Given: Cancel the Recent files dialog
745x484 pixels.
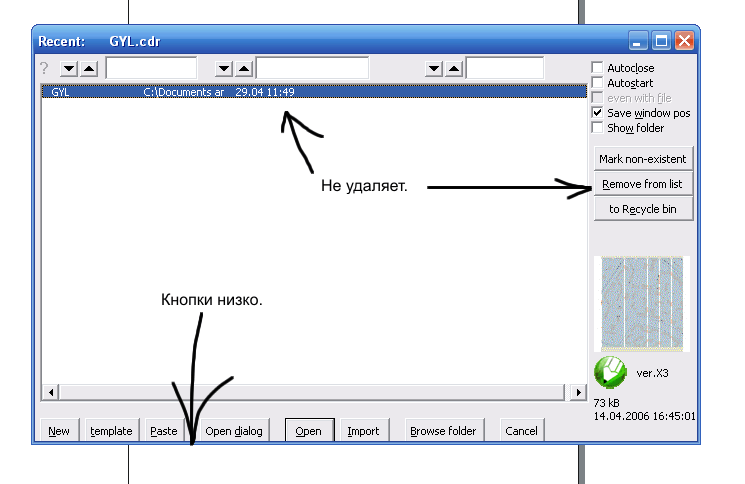Looking at the screenshot, I should point(522,430).
